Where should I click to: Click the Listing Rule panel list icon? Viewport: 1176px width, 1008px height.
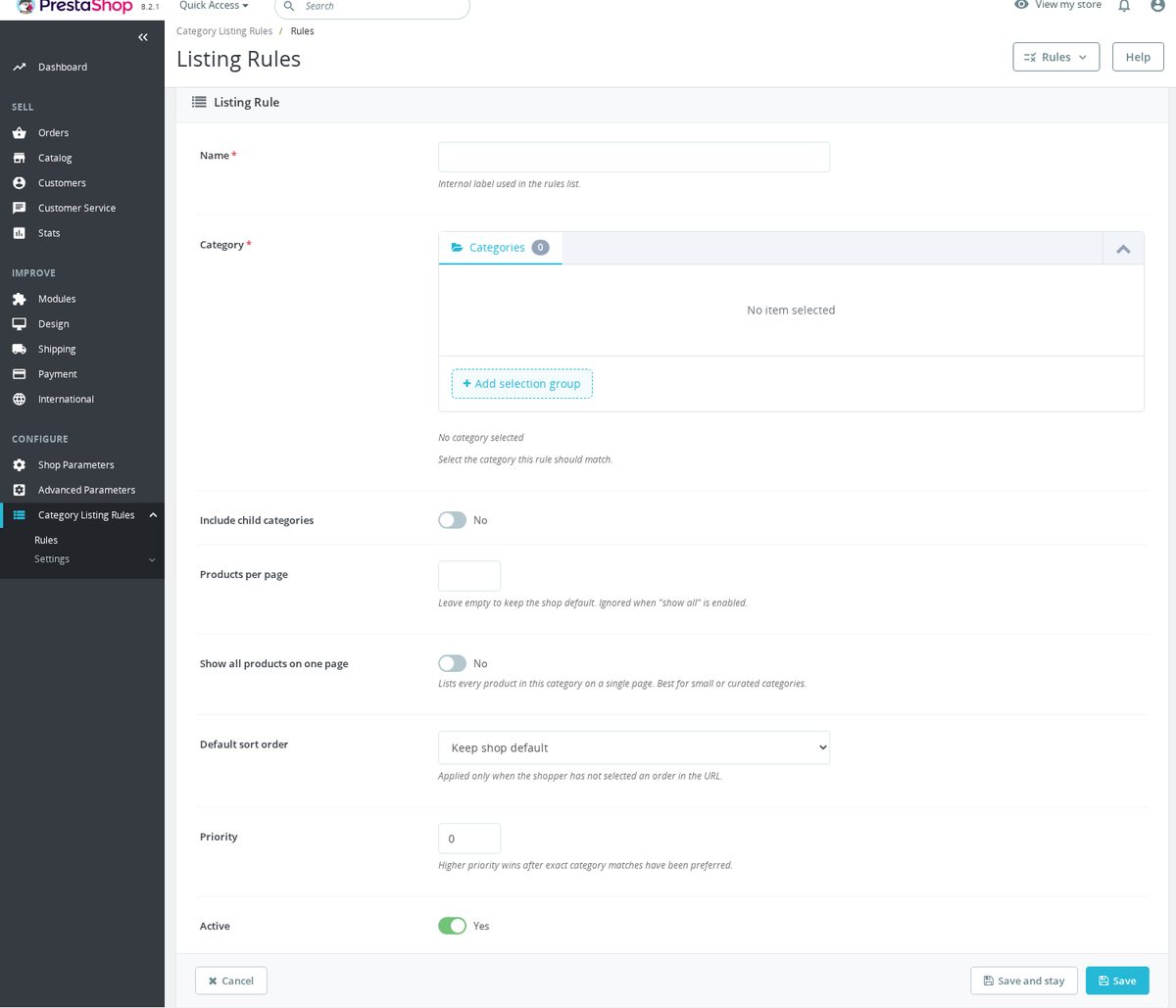click(x=199, y=102)
